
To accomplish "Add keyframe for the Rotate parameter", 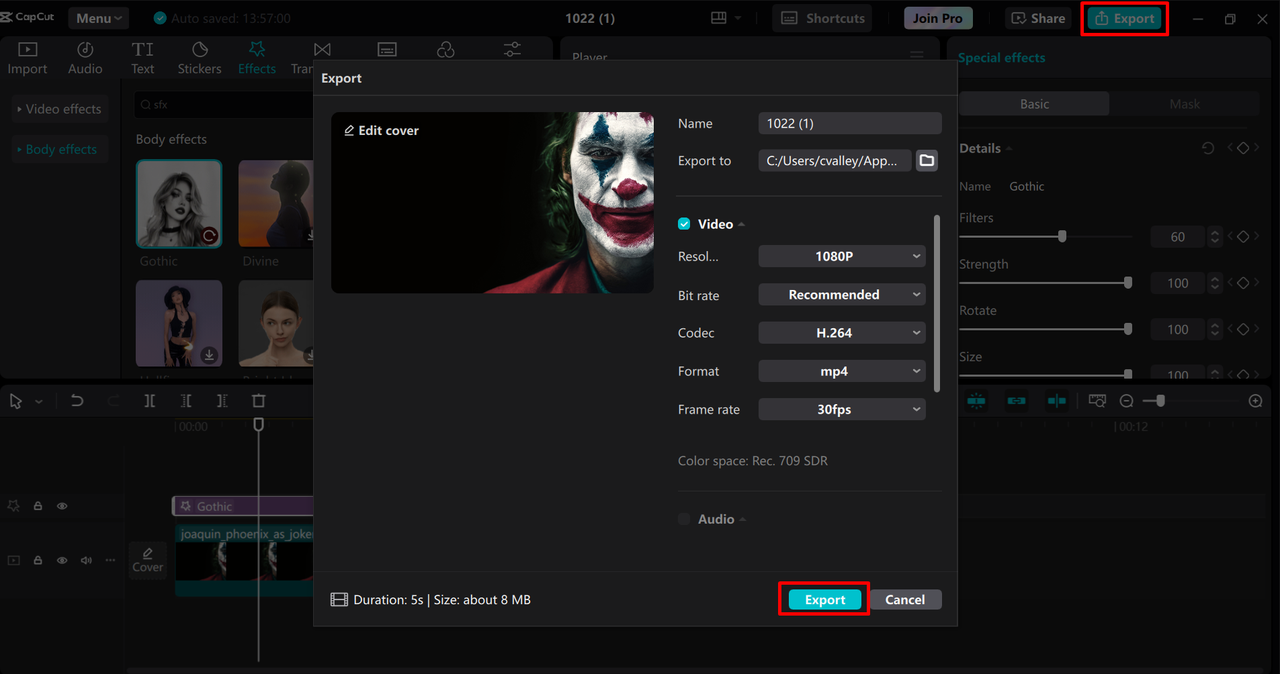I will click(1243, 329).
